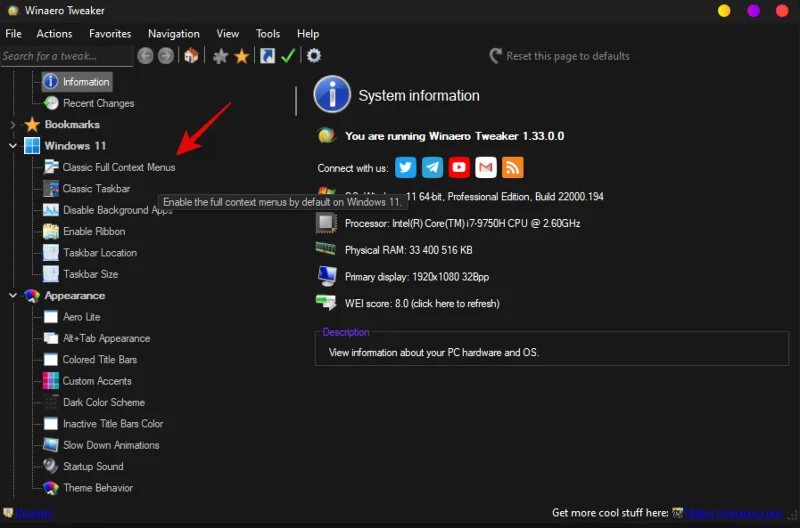Open the Actions menu

(x=54, y=34)
